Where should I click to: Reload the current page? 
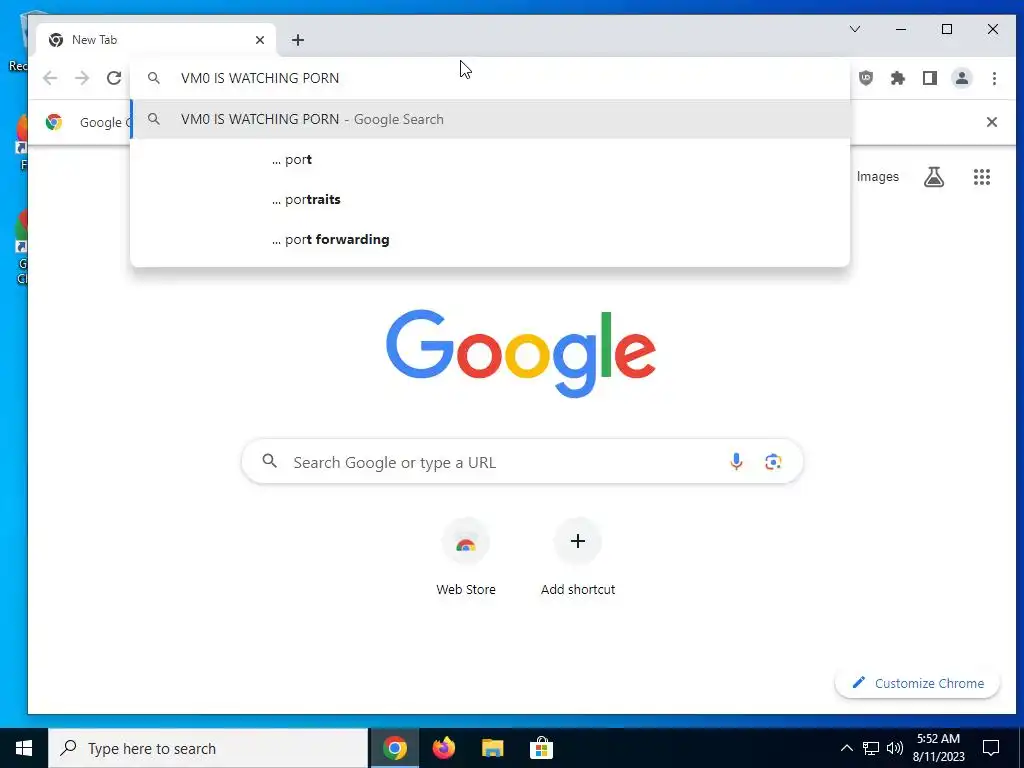114,78
